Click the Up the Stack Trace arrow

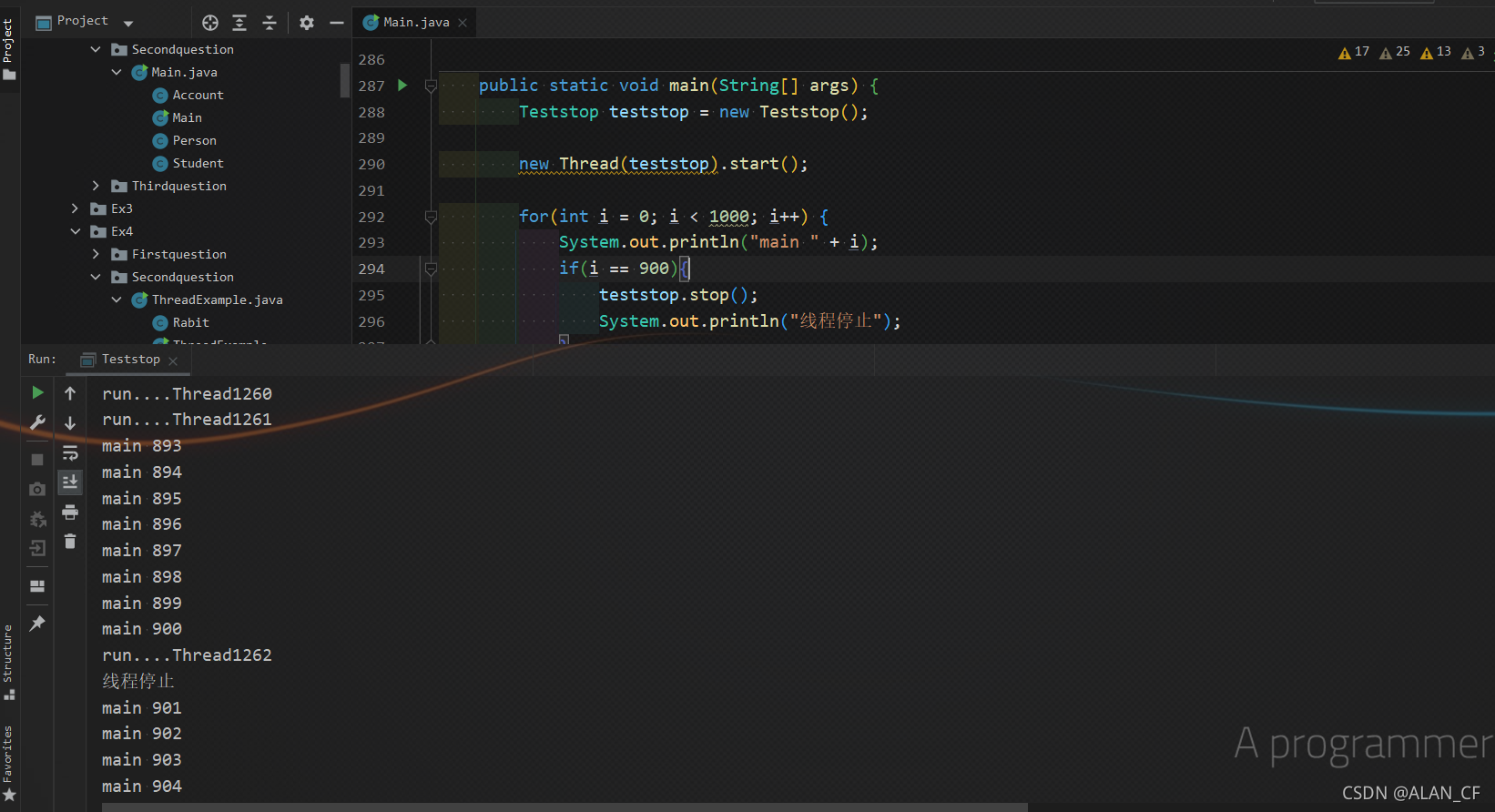[x=70, y=393]
